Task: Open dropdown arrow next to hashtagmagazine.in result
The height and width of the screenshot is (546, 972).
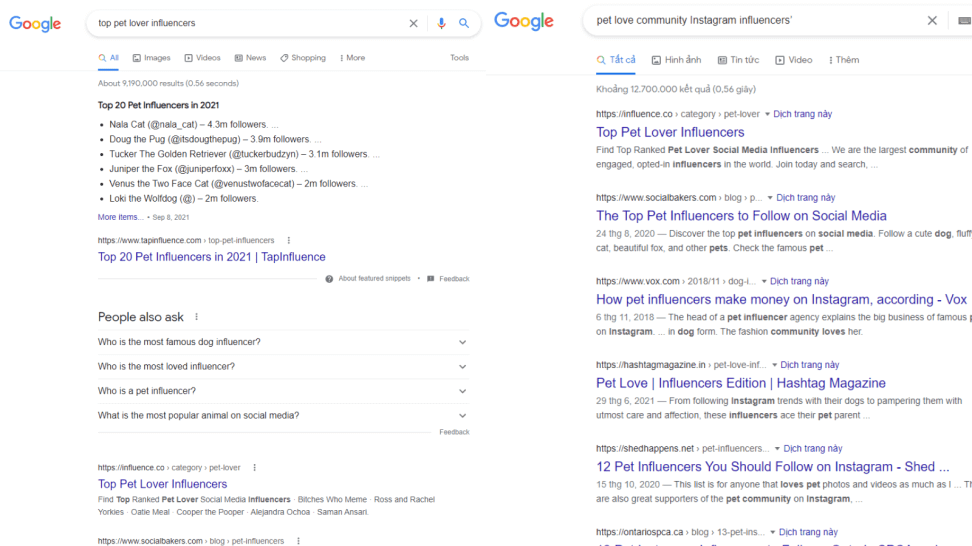Action: point(774,365)
